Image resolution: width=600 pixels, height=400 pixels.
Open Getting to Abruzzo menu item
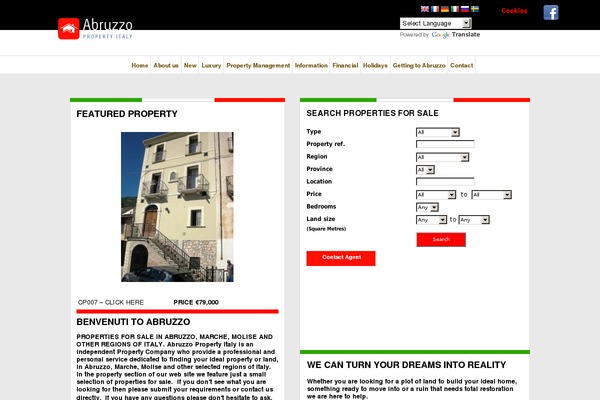coord(419,65)
